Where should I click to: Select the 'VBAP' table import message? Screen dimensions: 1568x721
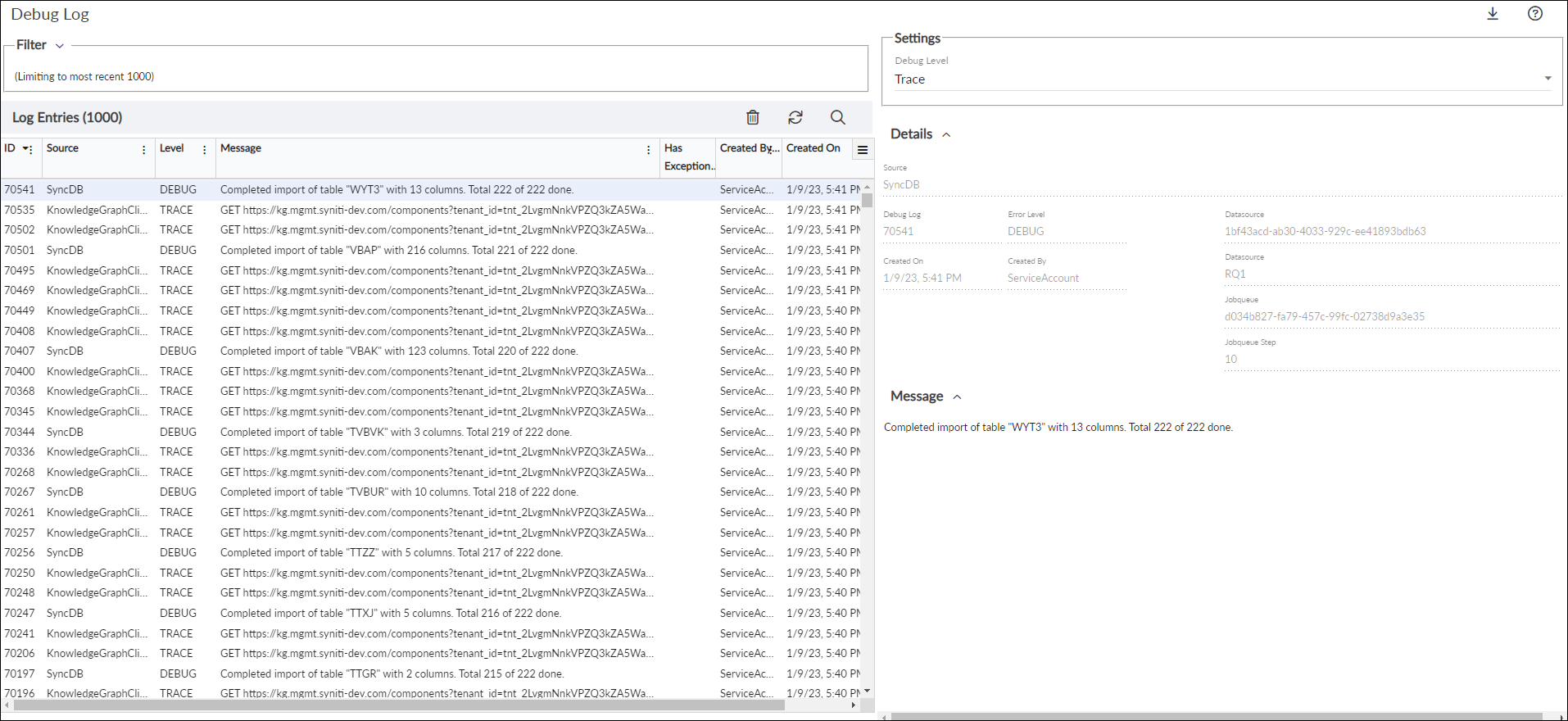(x=399, y=250)
